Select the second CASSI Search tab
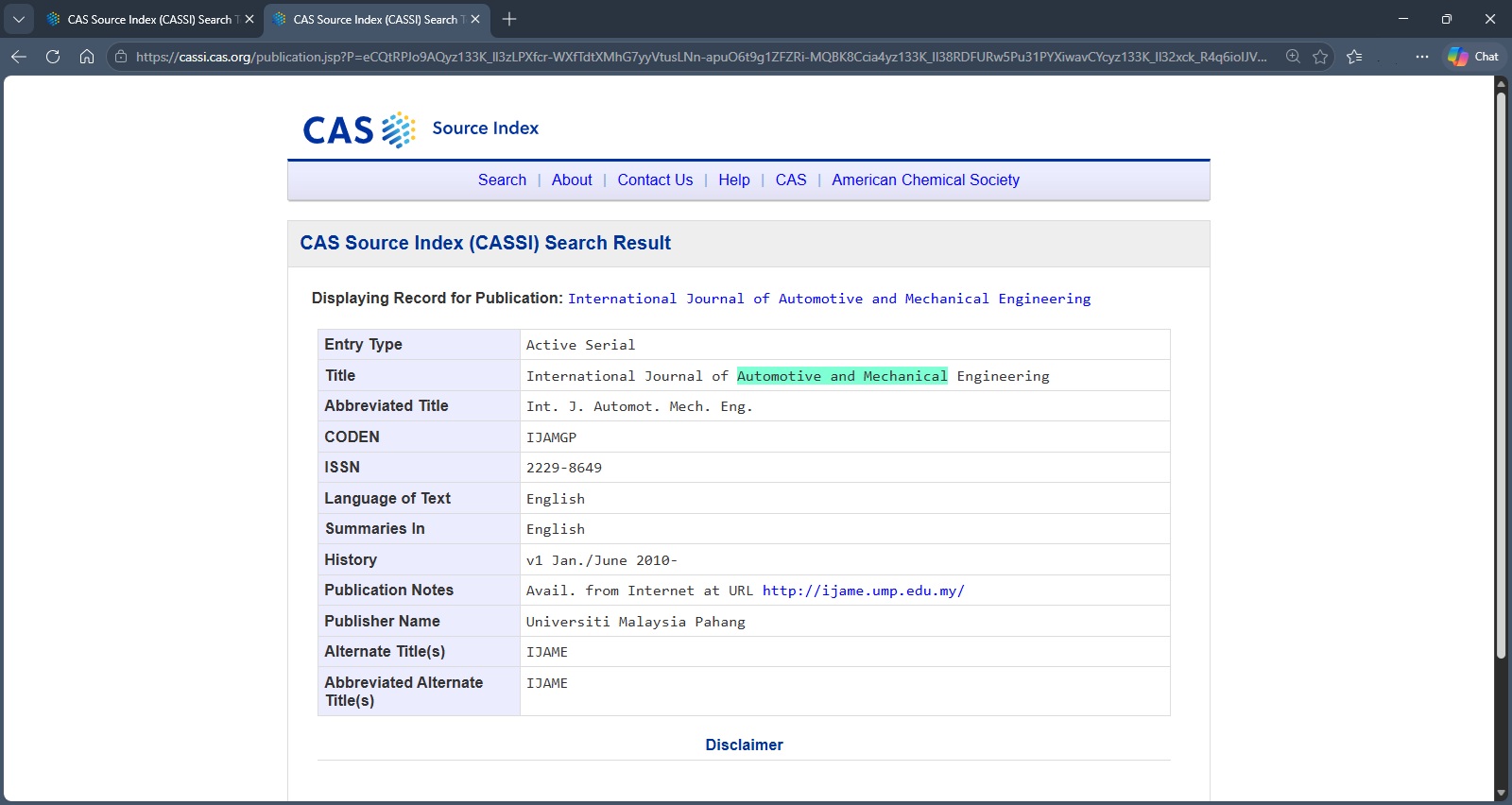The width and height of the screenshot is (1512, 805). pos(375,19)
